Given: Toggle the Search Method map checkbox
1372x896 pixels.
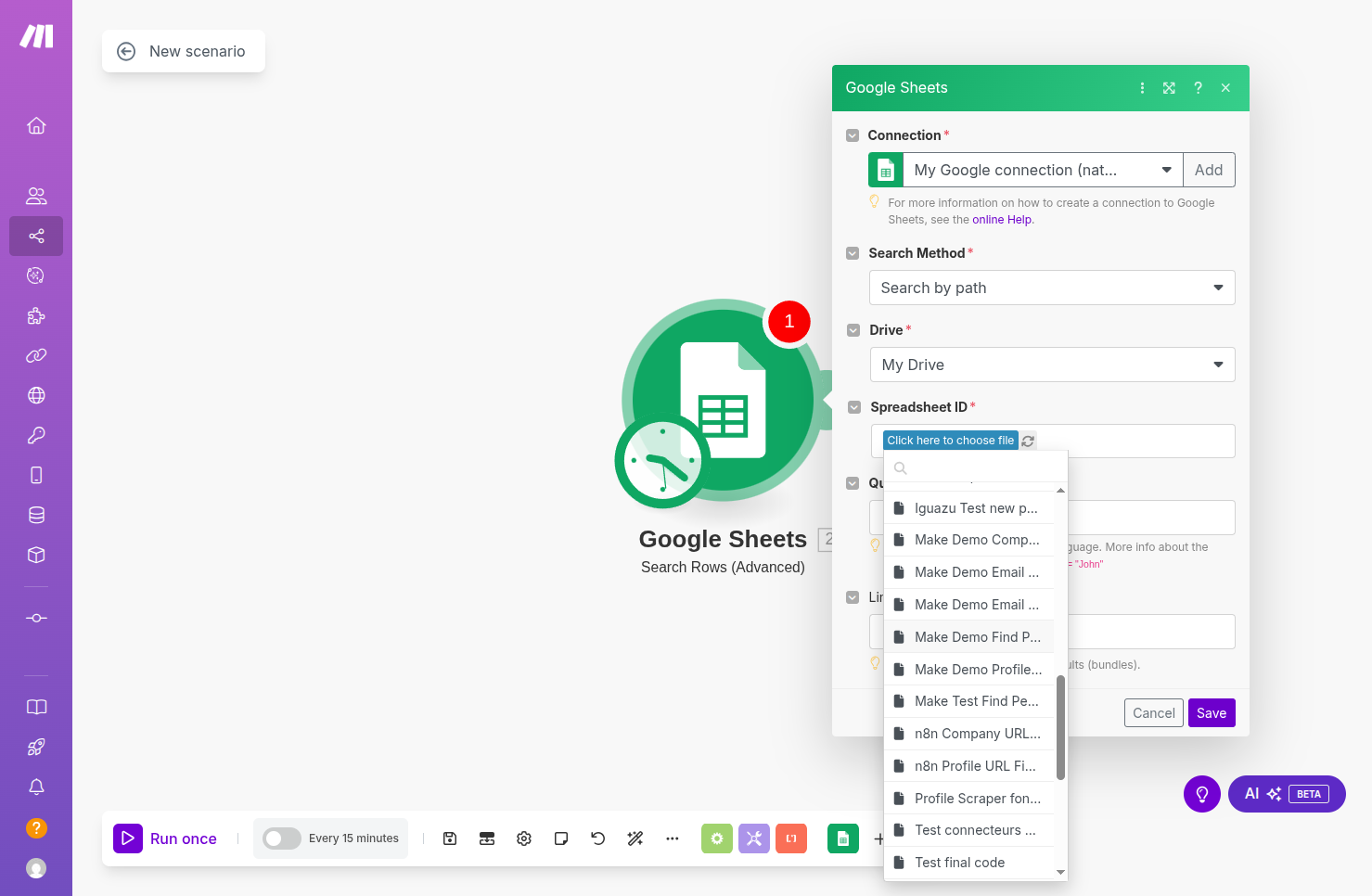Looking at the screenshot, I should coord(853,253).
